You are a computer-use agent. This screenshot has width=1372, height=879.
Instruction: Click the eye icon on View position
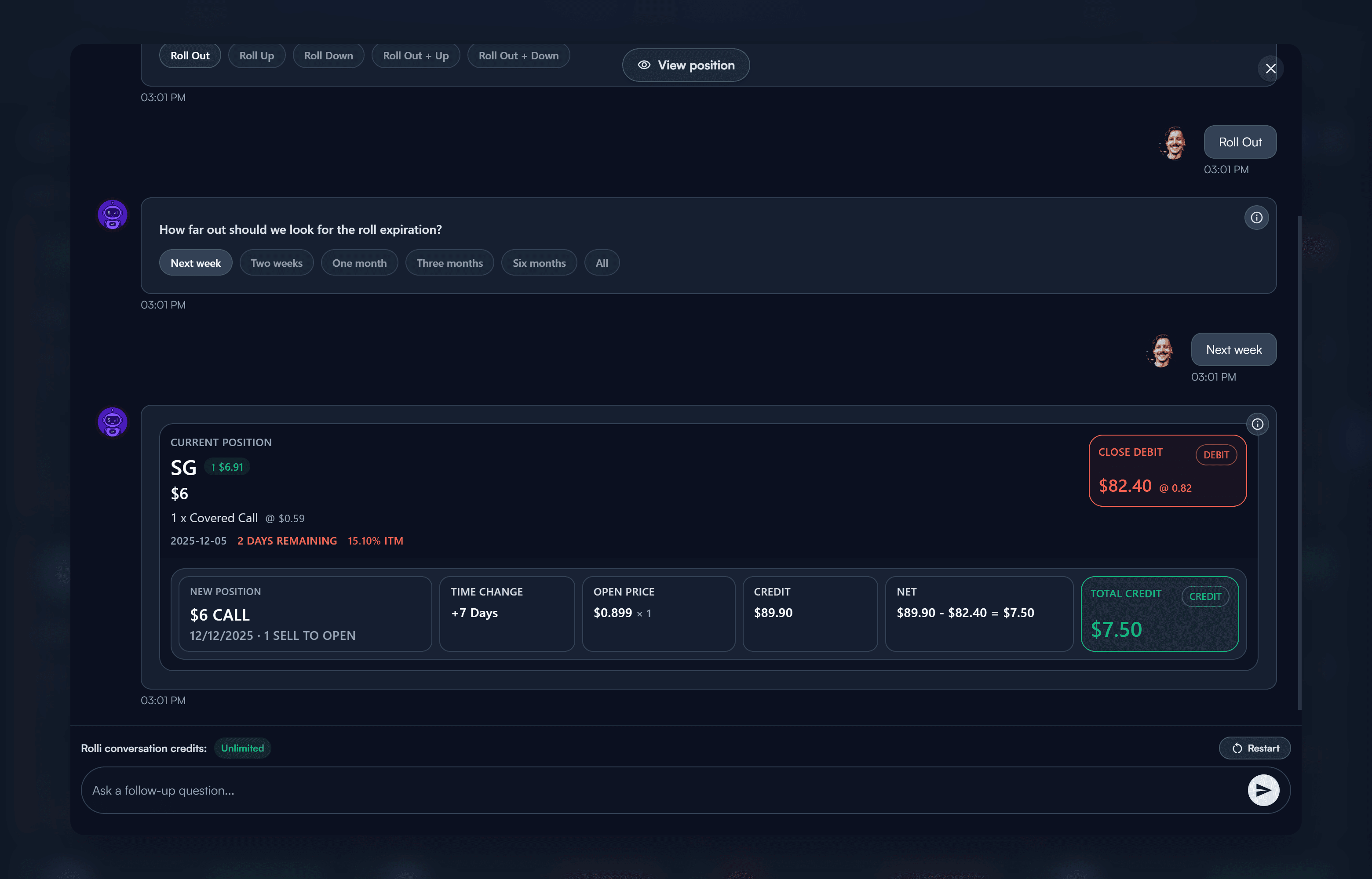645,65
